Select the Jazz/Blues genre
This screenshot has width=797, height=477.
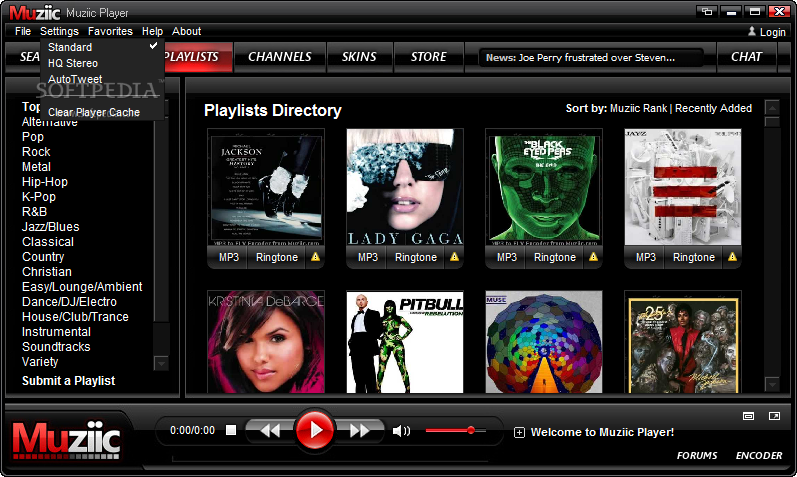click(x=50, y=226)
